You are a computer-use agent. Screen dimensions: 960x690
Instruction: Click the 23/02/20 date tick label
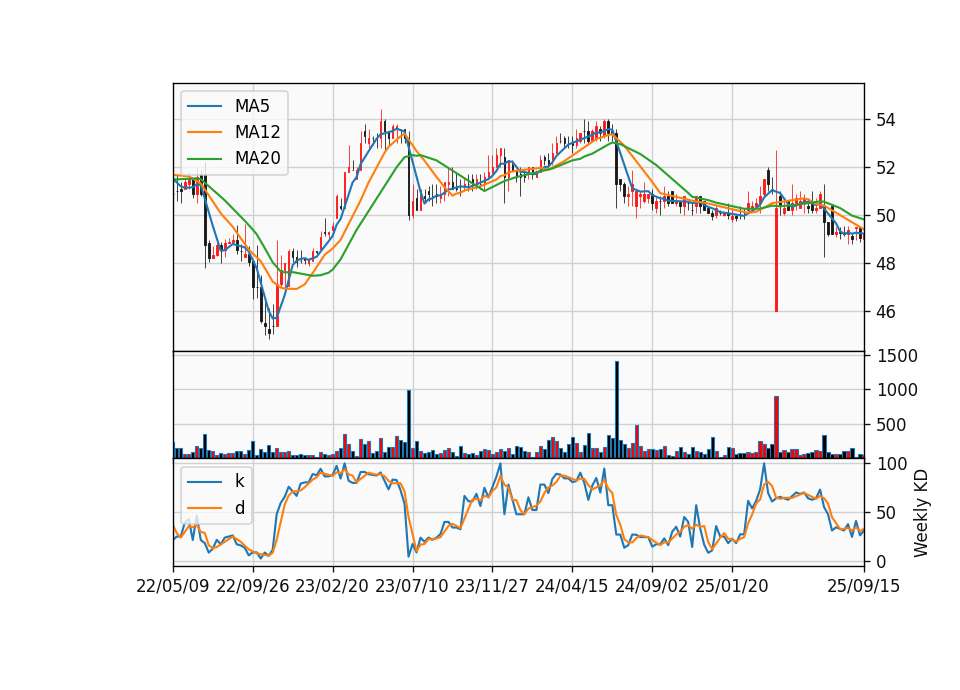pos(332,586)
